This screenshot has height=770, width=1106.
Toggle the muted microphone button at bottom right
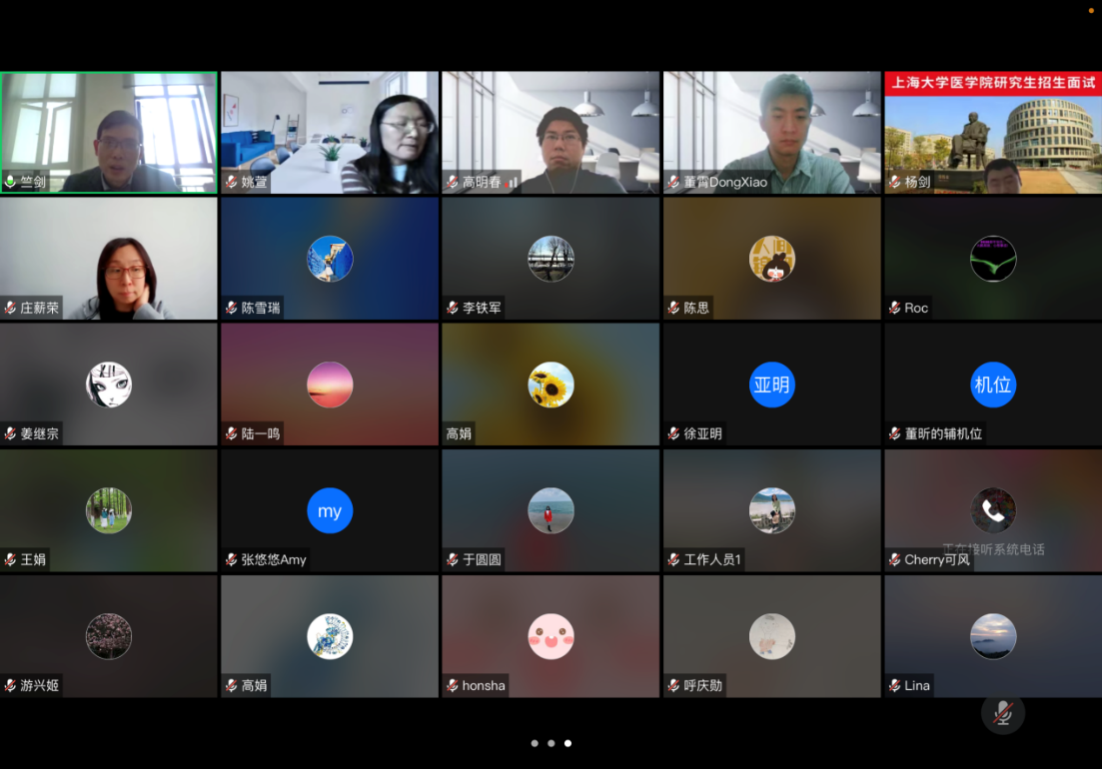point(1003,713)
